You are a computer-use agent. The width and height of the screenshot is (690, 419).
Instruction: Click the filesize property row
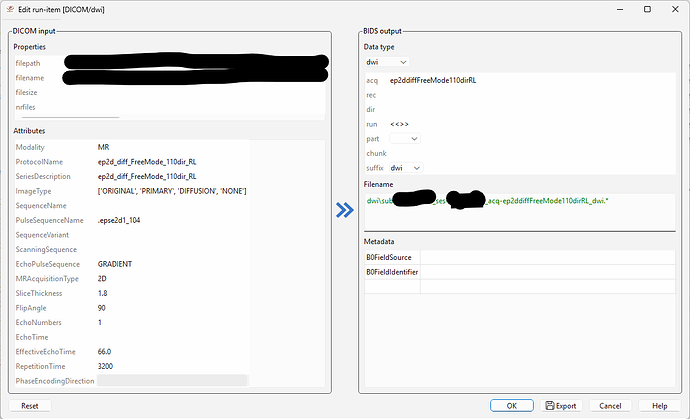pos(170,92)
